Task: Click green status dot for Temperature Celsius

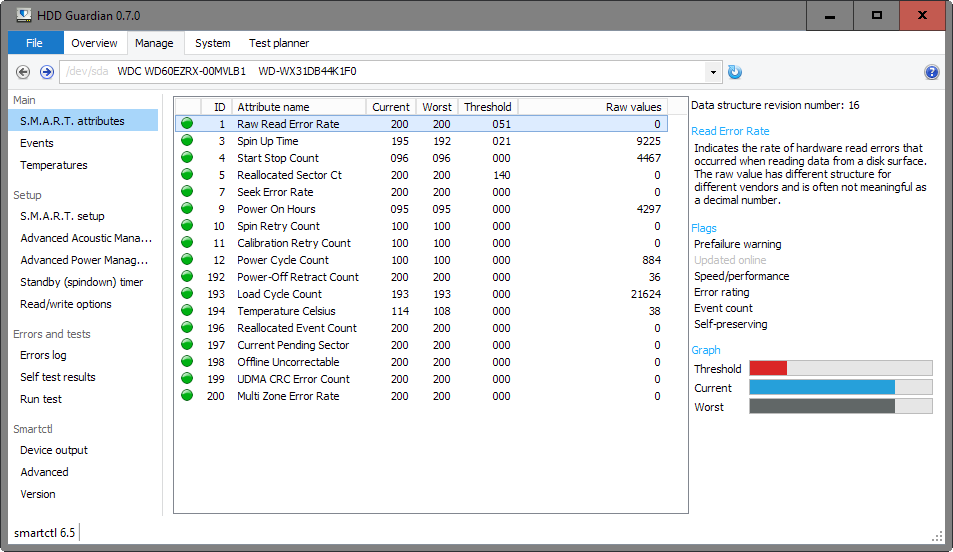Action: 187,311
